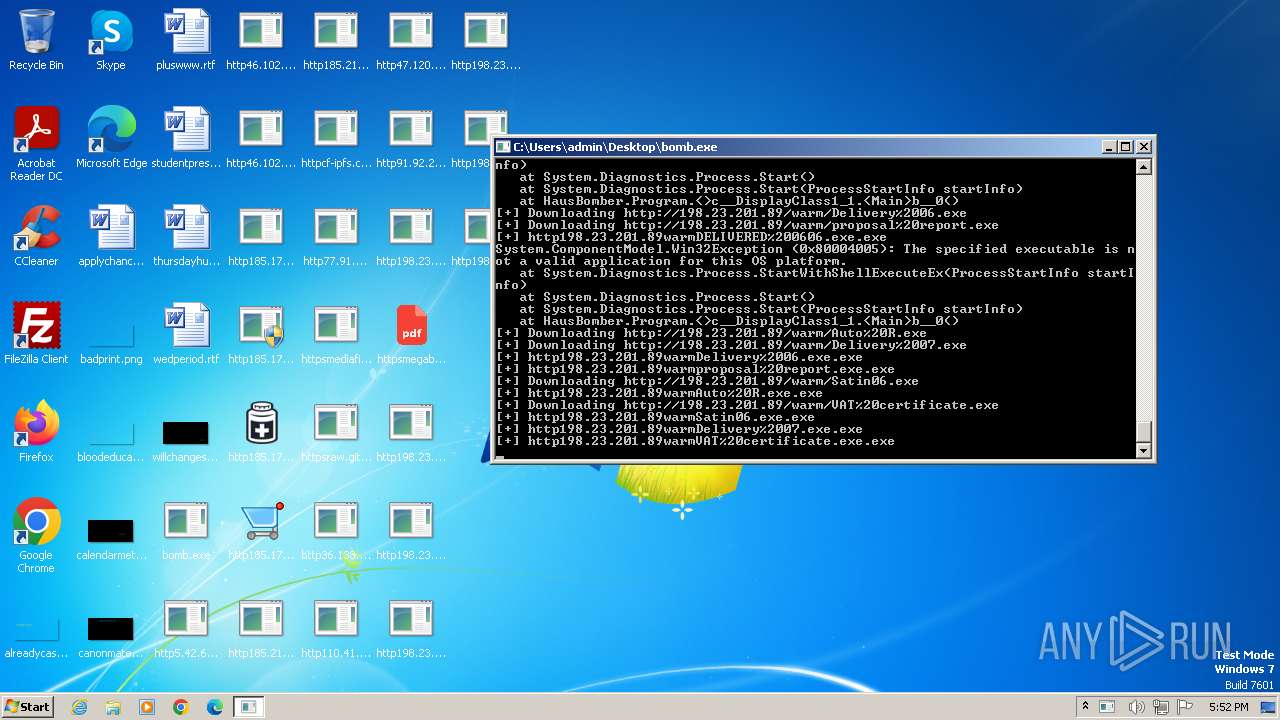Screen dimensions: 1280x720
Task: Open Internet Explorer from the taskbar
Action: click(80, 707)
